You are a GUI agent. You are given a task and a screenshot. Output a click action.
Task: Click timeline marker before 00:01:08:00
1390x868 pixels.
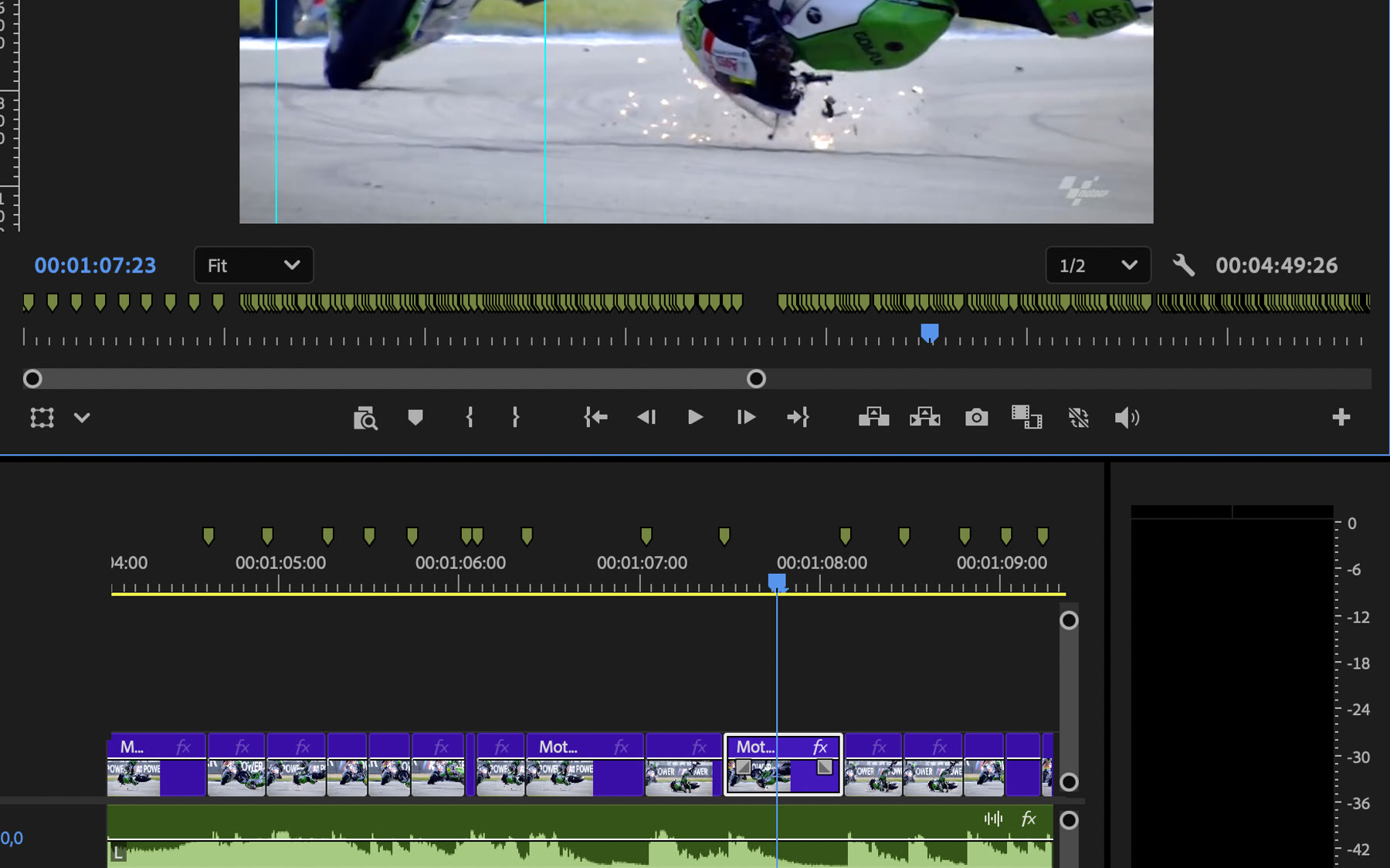724,536
